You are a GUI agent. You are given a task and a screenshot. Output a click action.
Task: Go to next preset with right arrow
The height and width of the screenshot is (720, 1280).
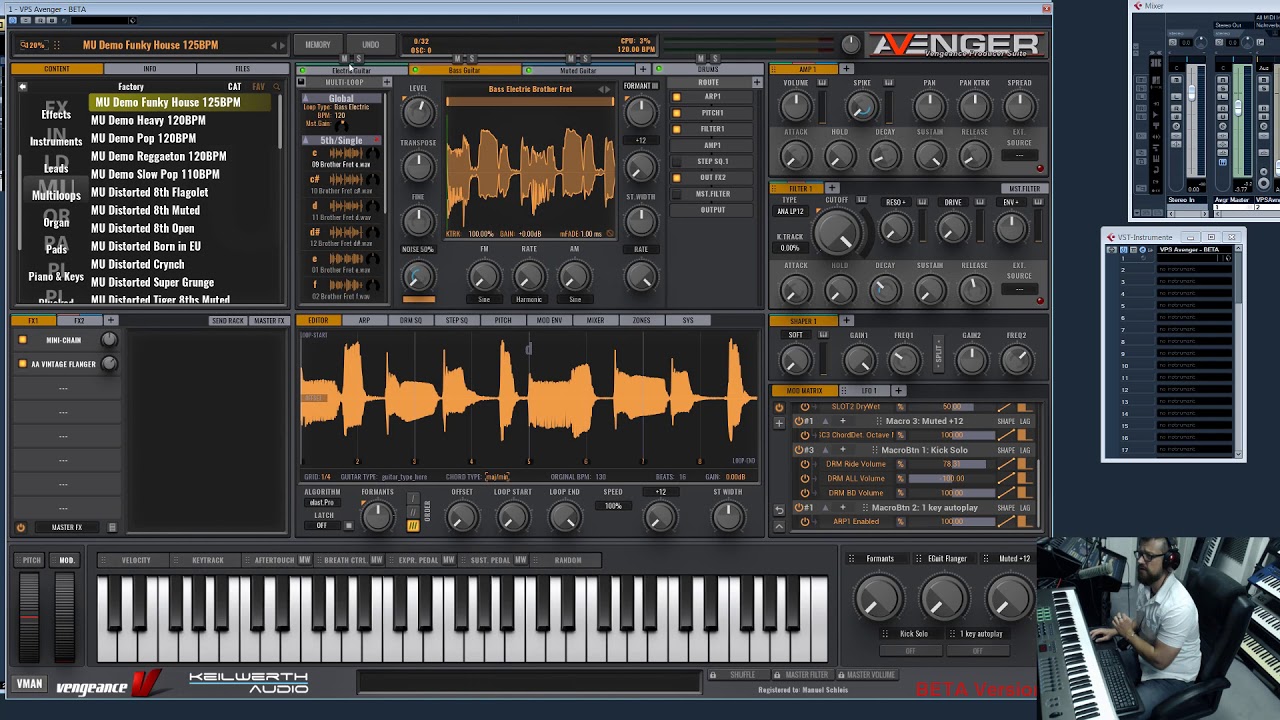click(x=283, y=45)
